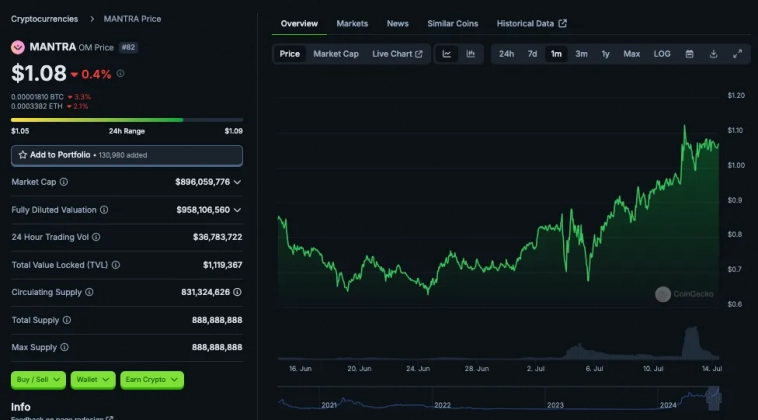Image resolution: width=758 pixels, height=420 pixels.
Task: Click the 24h Range progress bar
Action: pyautogui.click(x=127, y=119)
